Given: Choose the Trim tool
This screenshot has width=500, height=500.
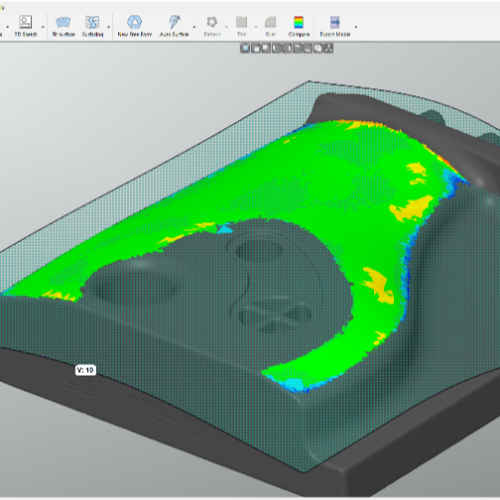Looking at the screenshot, I should pos(242,26).
